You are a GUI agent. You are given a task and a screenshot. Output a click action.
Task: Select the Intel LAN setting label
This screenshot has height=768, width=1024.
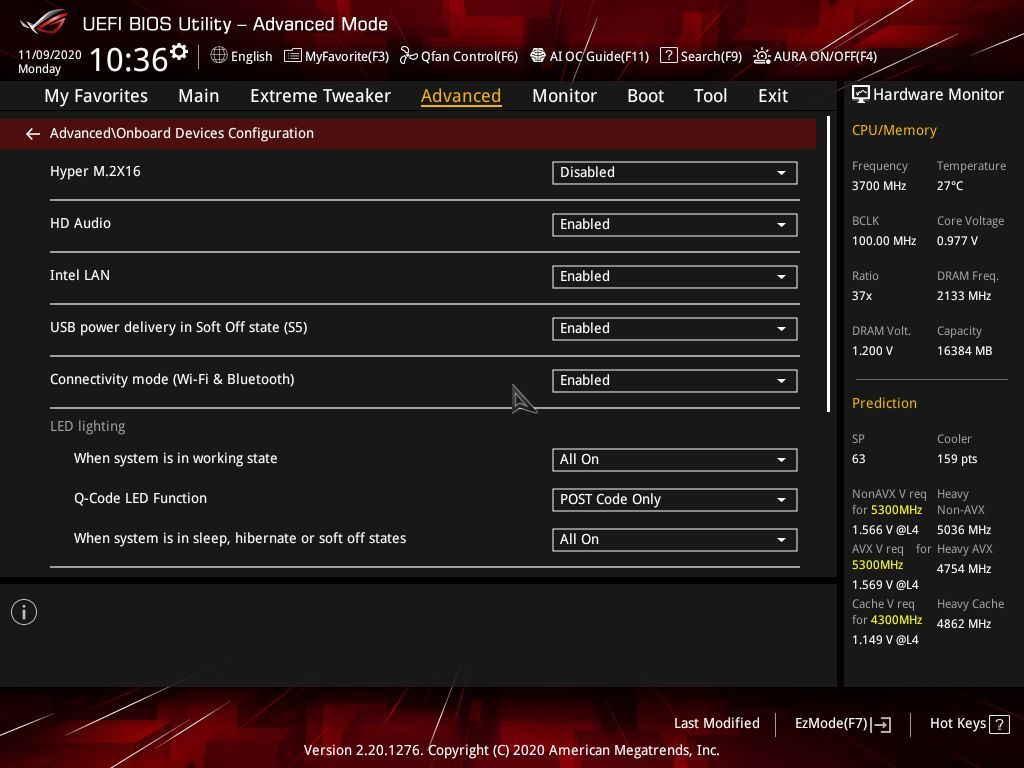click(80, 275)
